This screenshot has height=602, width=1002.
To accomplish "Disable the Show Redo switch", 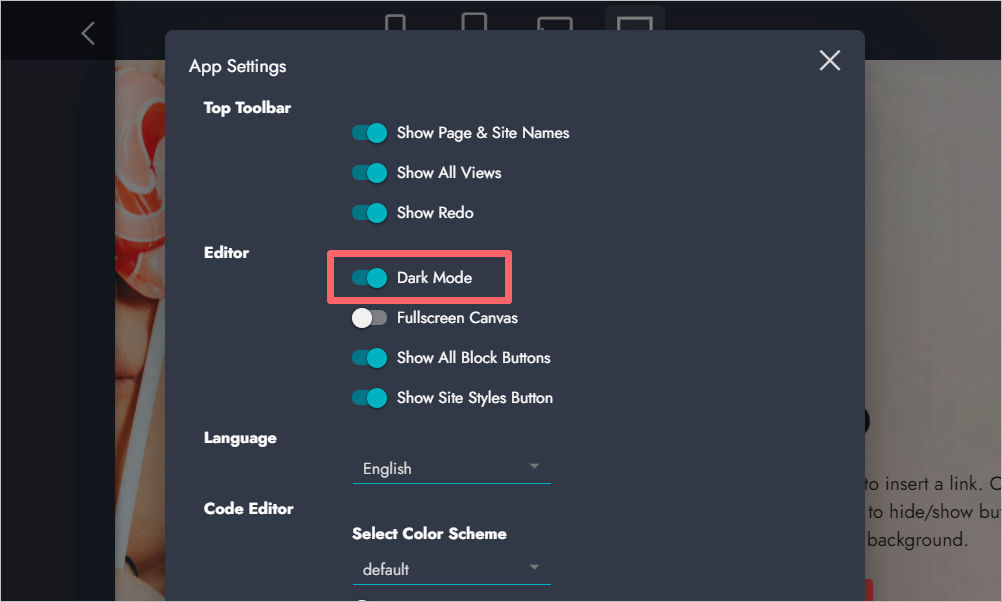I will pos(370,213).
